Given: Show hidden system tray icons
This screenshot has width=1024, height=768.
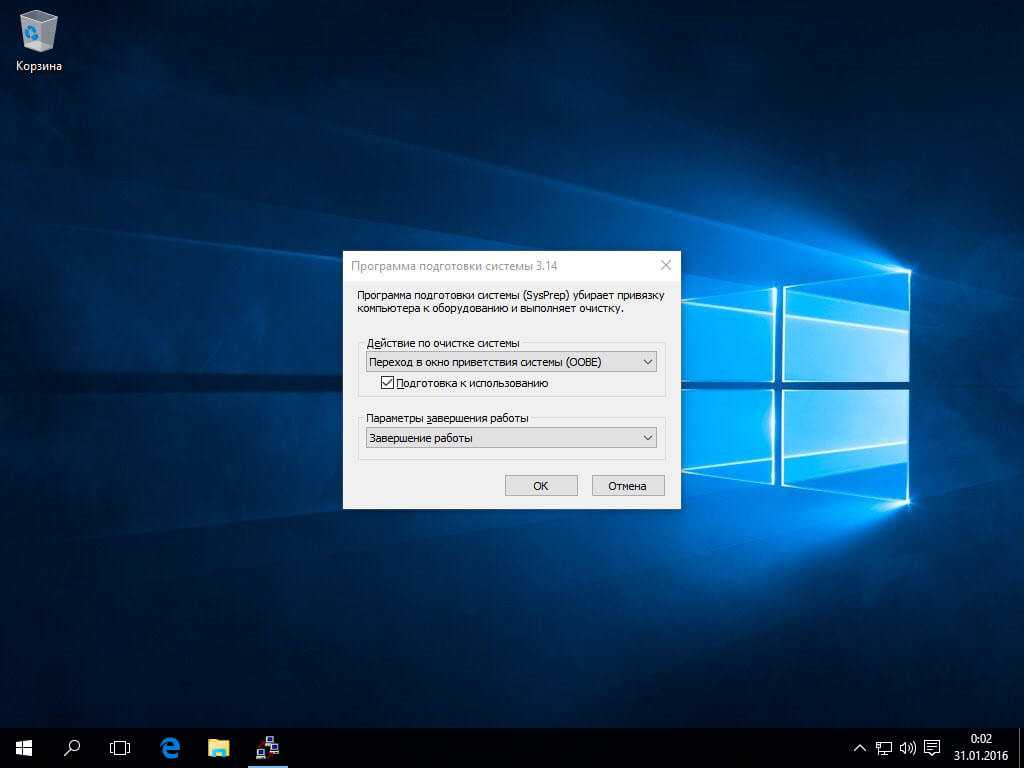Looking at the screenshot, I should pyautogui.click(x=860, y=748).
